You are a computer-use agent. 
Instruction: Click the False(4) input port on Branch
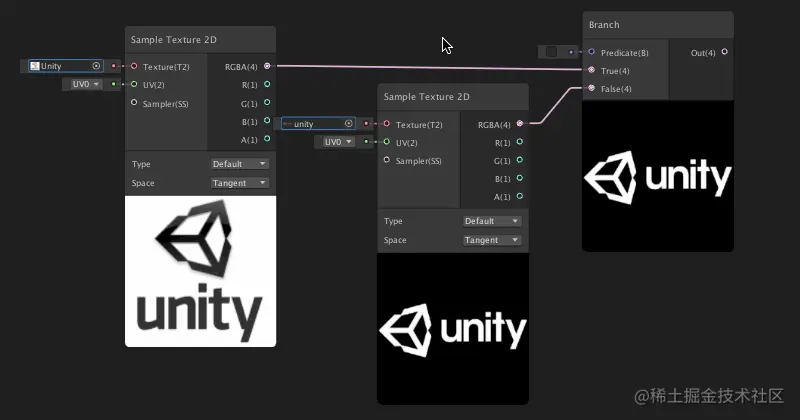[591, 88]
